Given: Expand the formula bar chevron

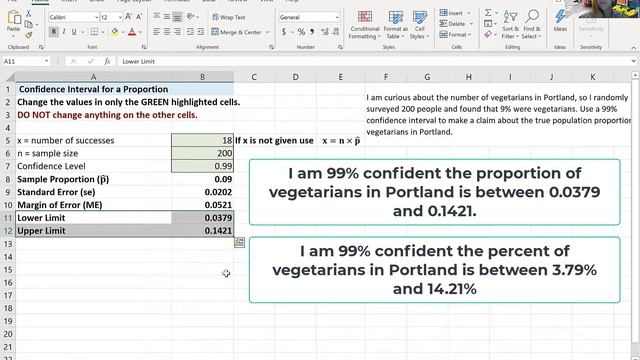Looking at the screenshot, I should (x=633, y=61).
